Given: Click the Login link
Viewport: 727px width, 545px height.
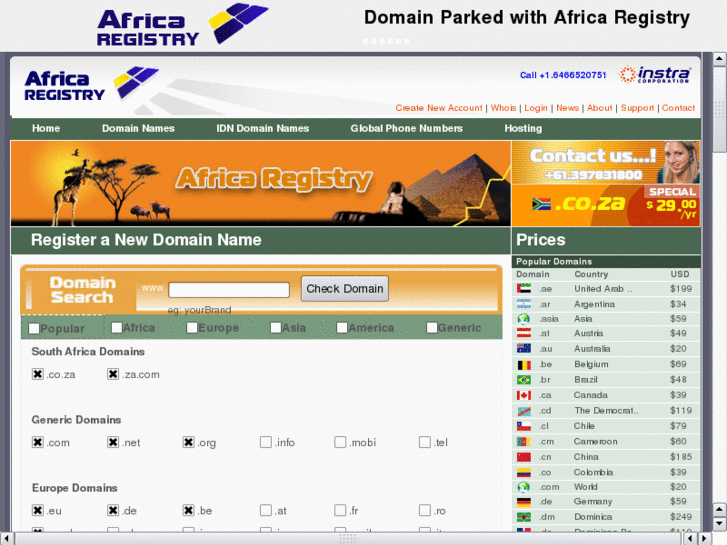Looking at the screenshot, I should [x=536, y=108].
